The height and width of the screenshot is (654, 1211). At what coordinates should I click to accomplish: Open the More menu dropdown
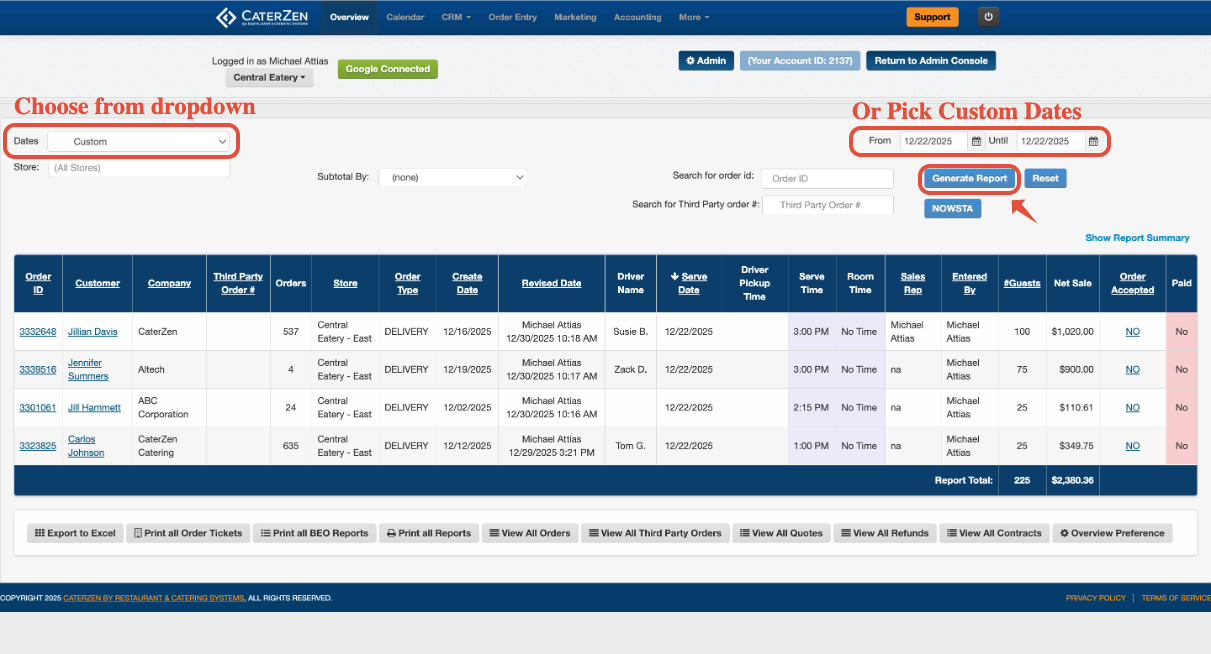pos(694,17)
